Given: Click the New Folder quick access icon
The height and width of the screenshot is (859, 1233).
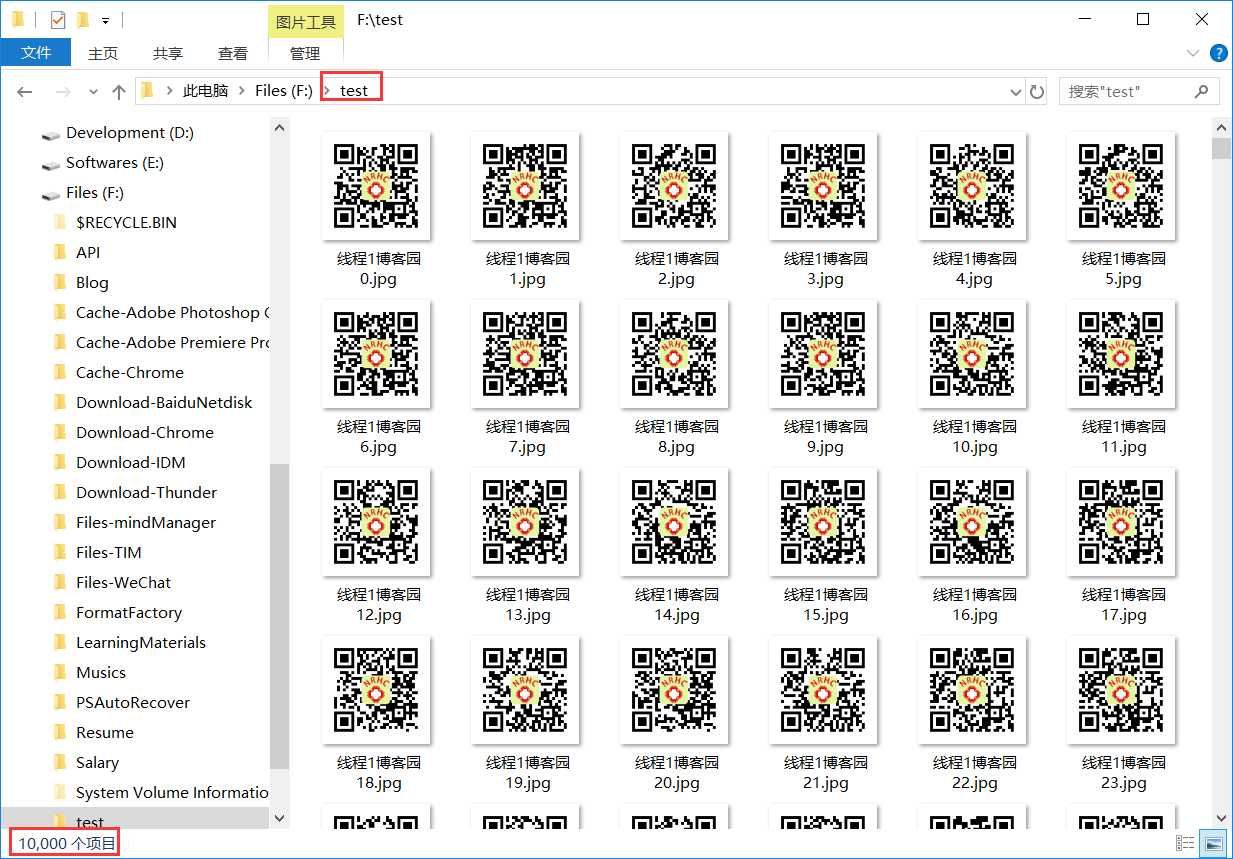Looking at the screenshot, I should [83, 19].
